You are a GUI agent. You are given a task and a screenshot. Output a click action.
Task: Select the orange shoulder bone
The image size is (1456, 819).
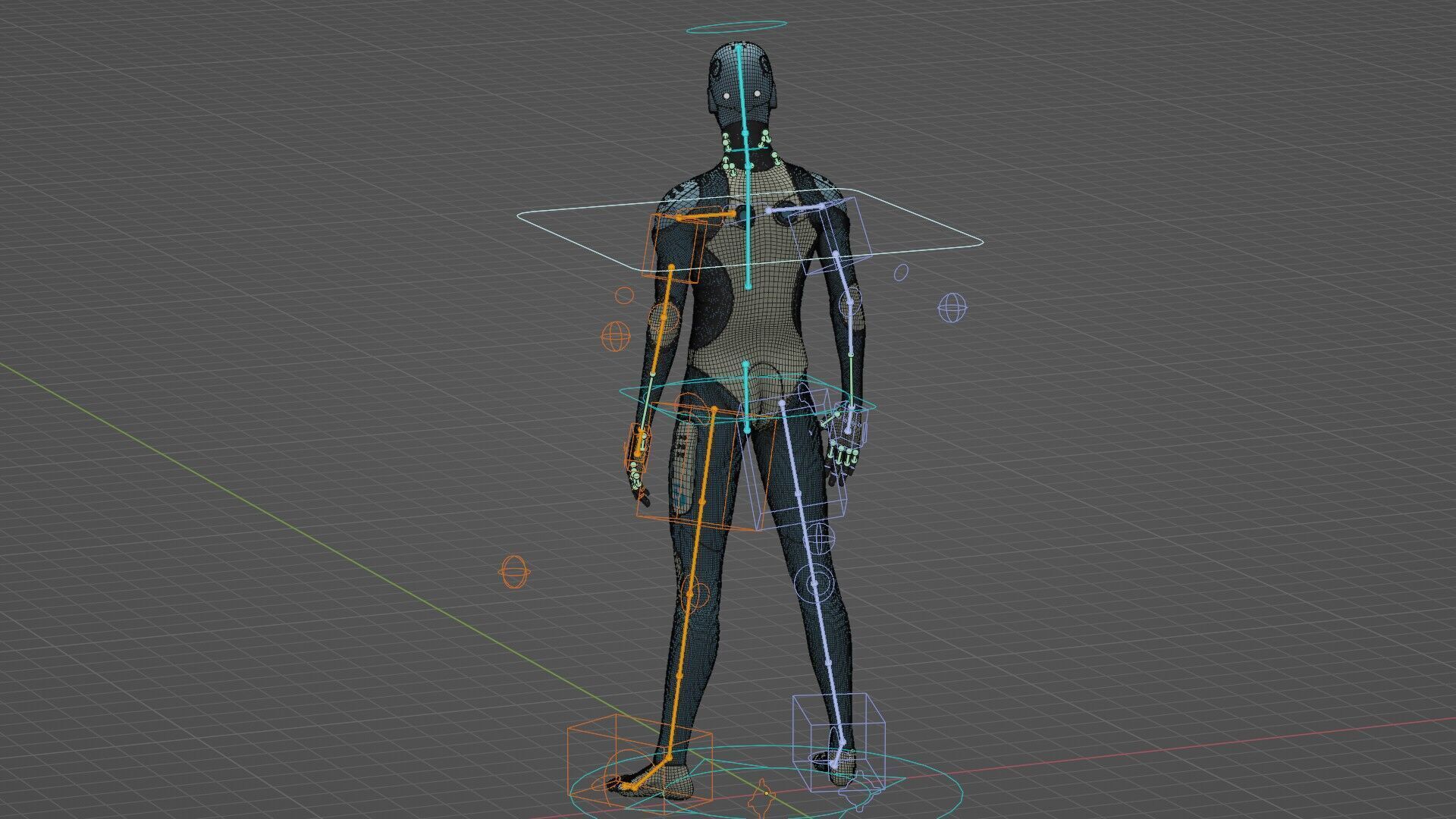[706, 217]
